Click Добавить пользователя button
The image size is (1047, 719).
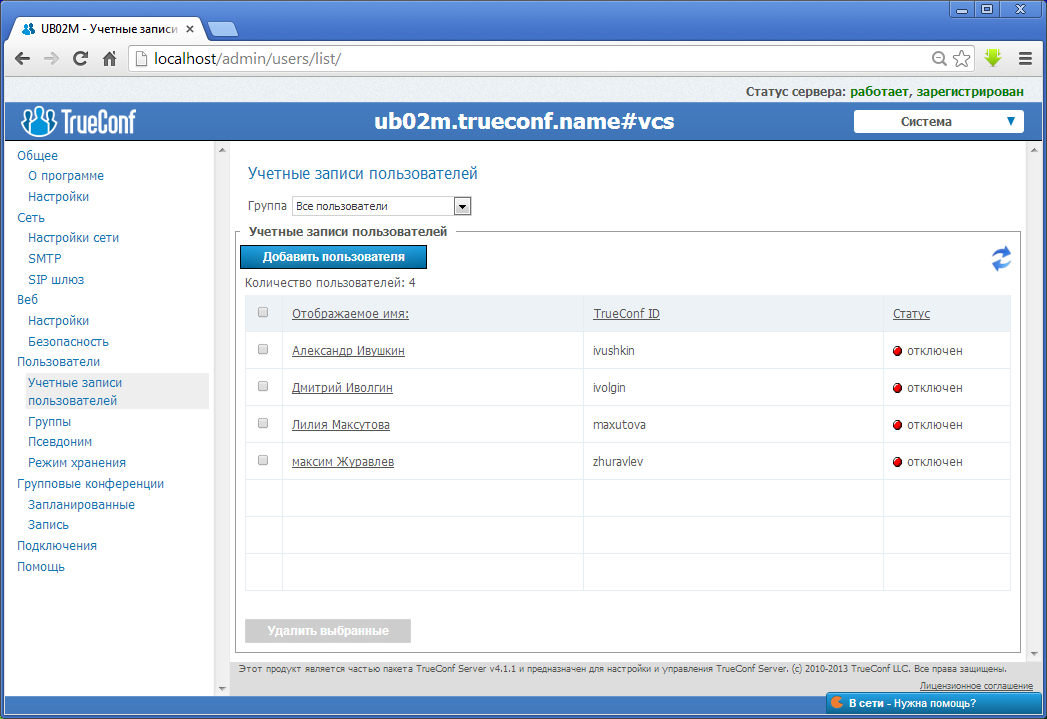point(333,257)
